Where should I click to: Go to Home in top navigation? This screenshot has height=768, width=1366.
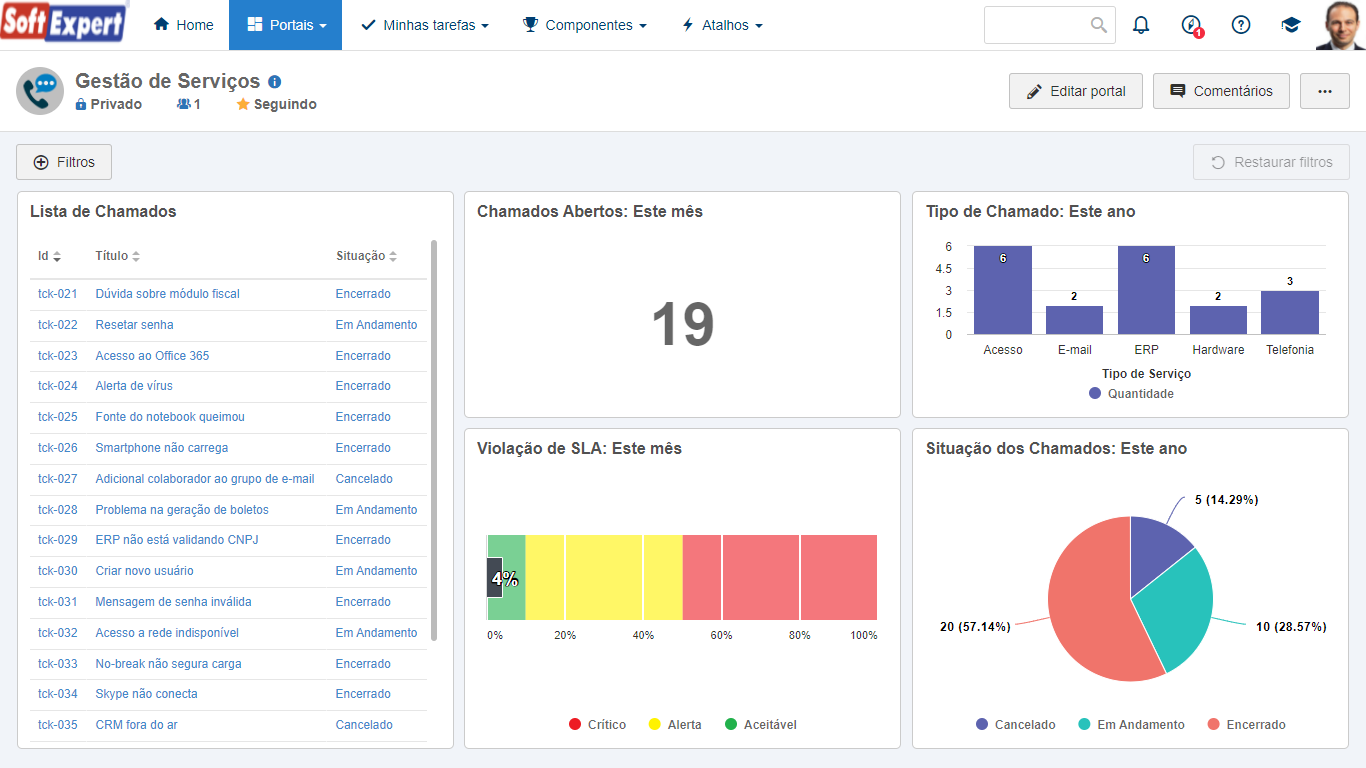pos(183,25)
